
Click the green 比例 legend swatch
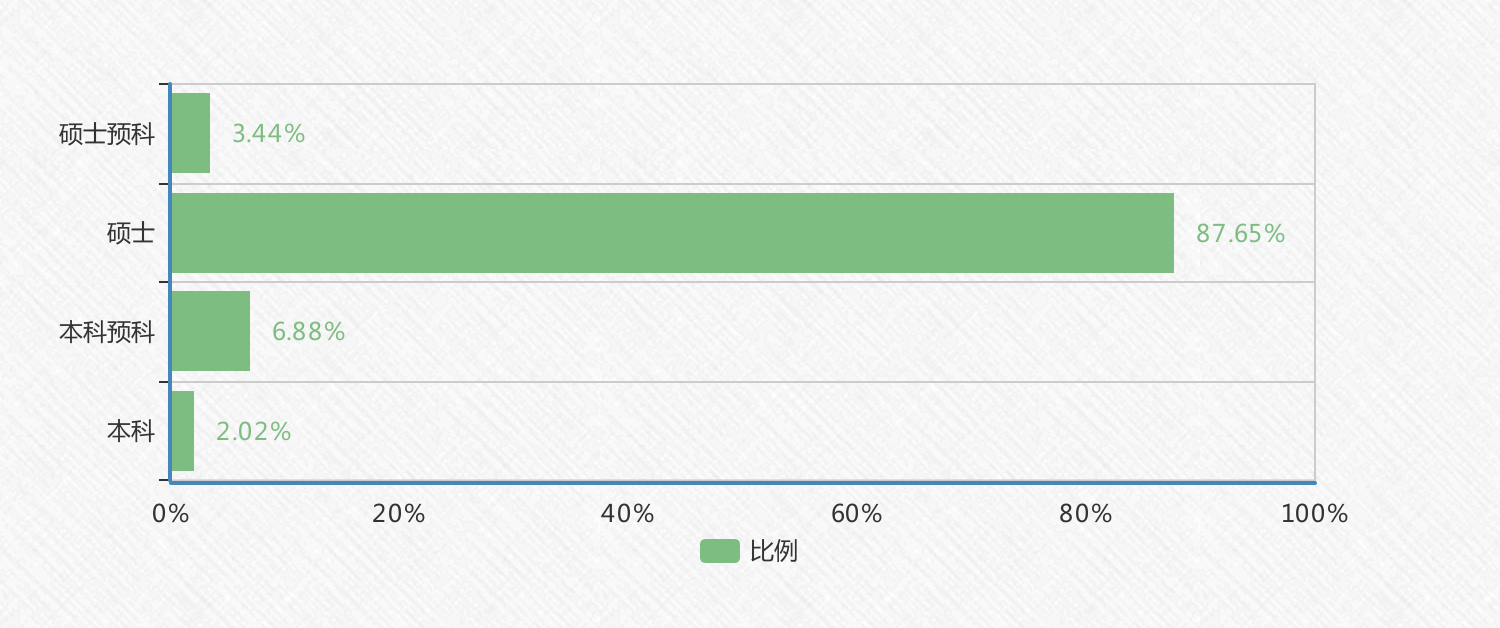pos(720,551)
